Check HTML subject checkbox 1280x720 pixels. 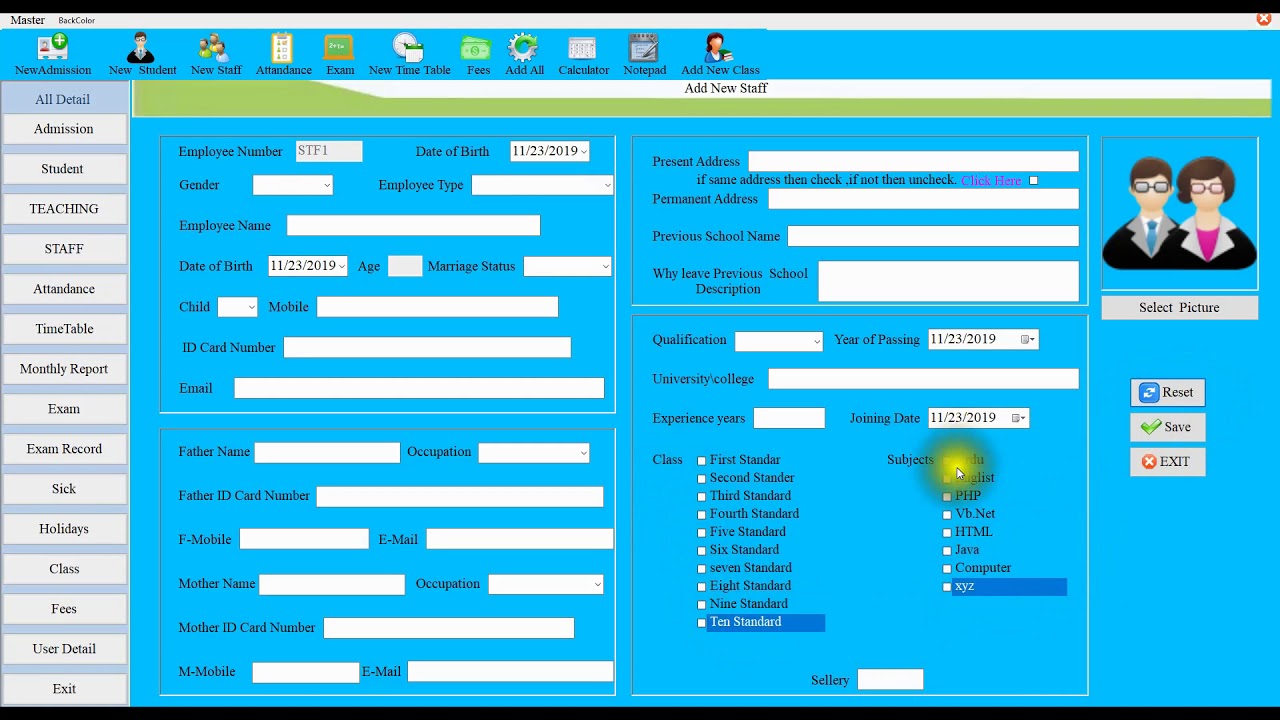click(x=947, y=533)
